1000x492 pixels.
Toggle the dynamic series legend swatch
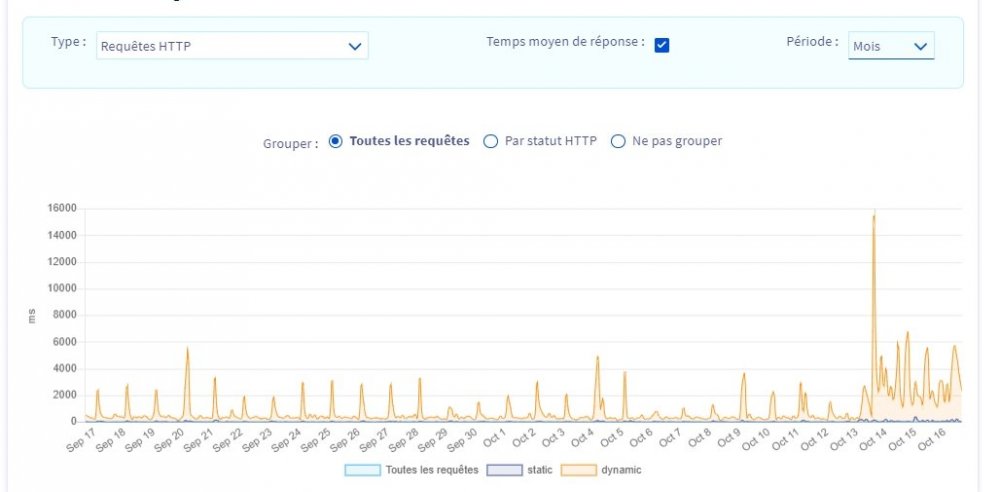click(x=579, y=470)
